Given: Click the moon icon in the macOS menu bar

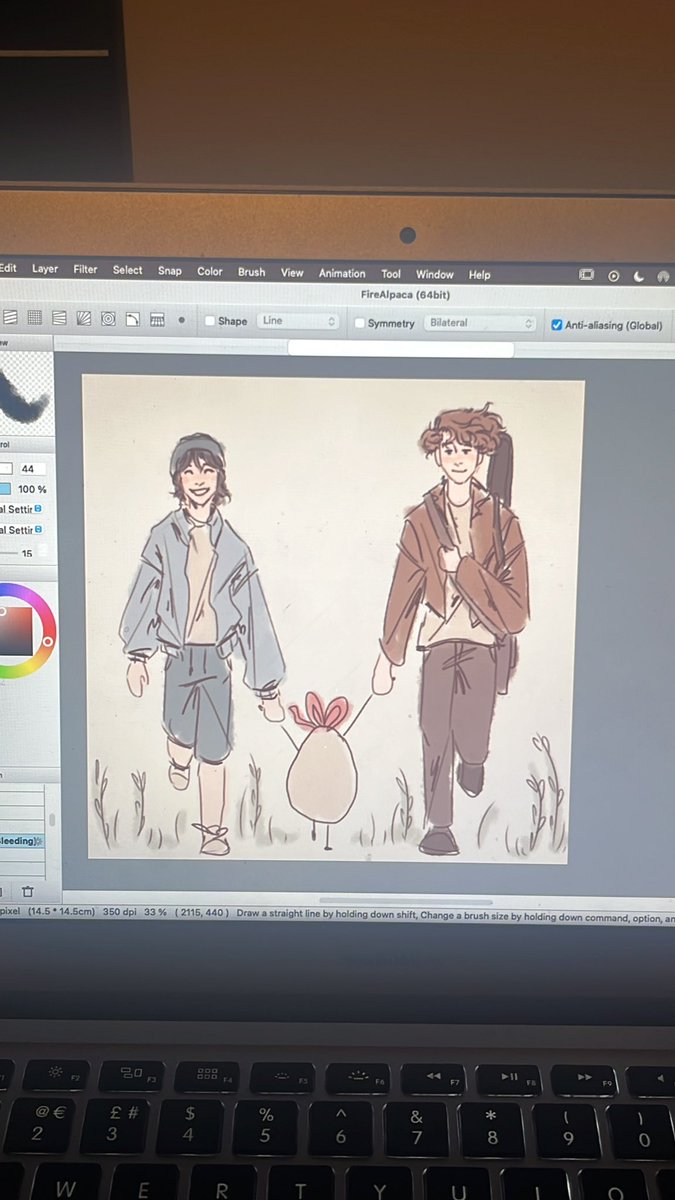Looking at the screenshot, I should click(638, 276).
